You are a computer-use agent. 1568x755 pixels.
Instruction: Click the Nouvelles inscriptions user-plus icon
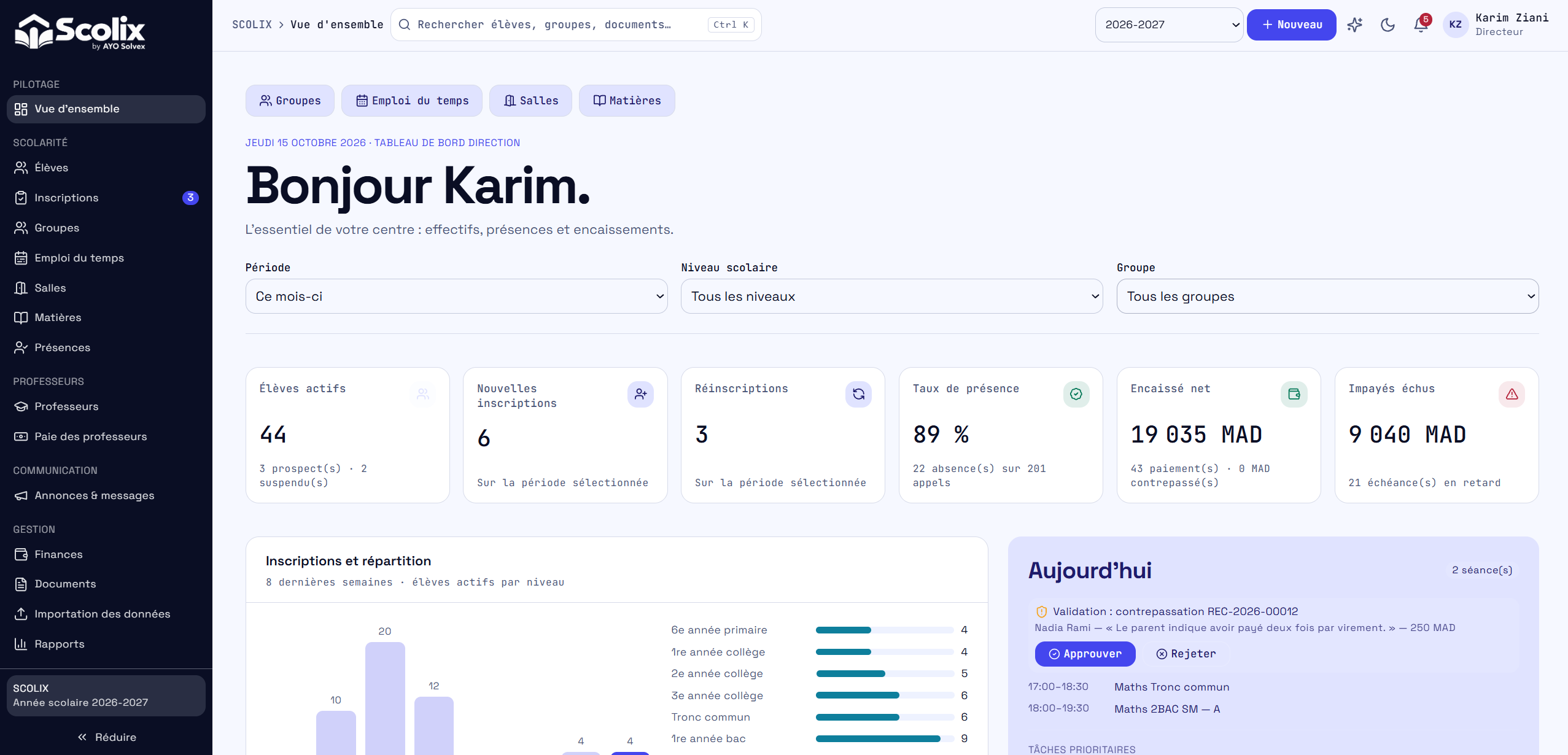point(640,394)
